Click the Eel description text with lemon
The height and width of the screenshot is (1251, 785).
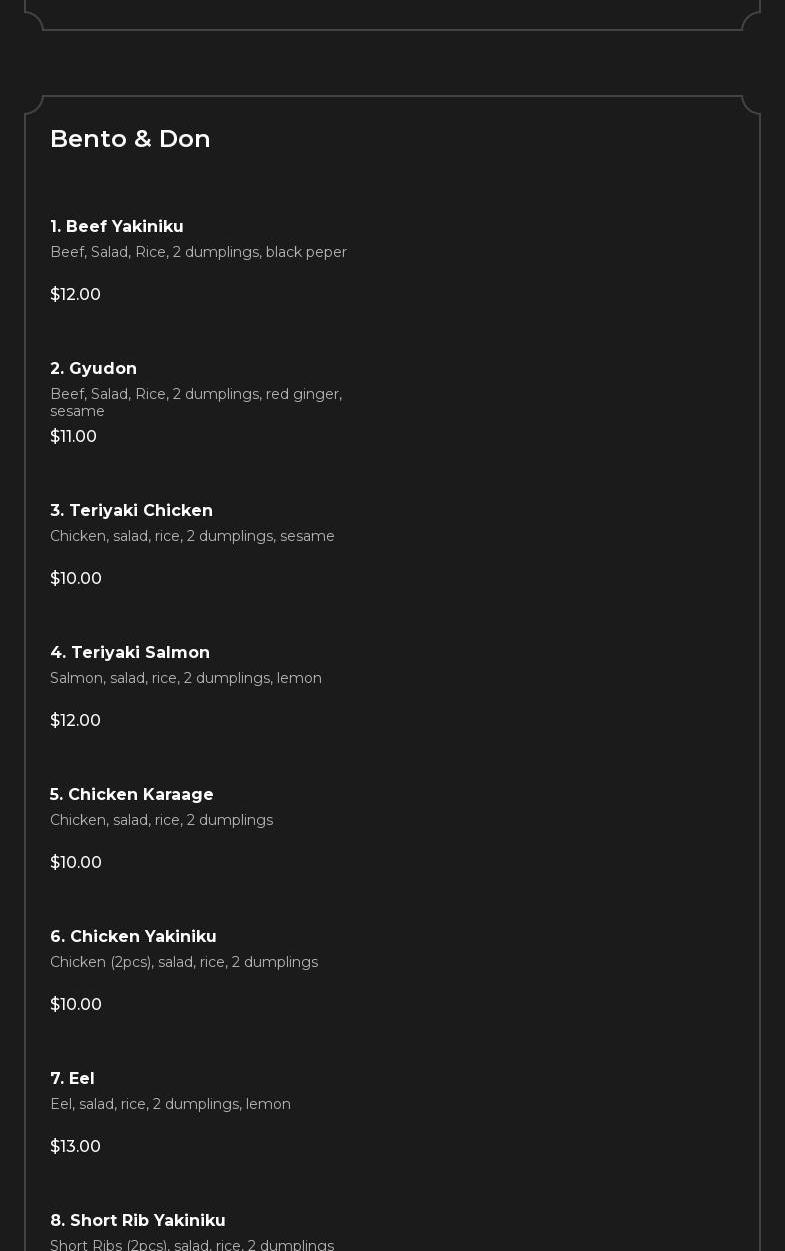pos(170,1104)
